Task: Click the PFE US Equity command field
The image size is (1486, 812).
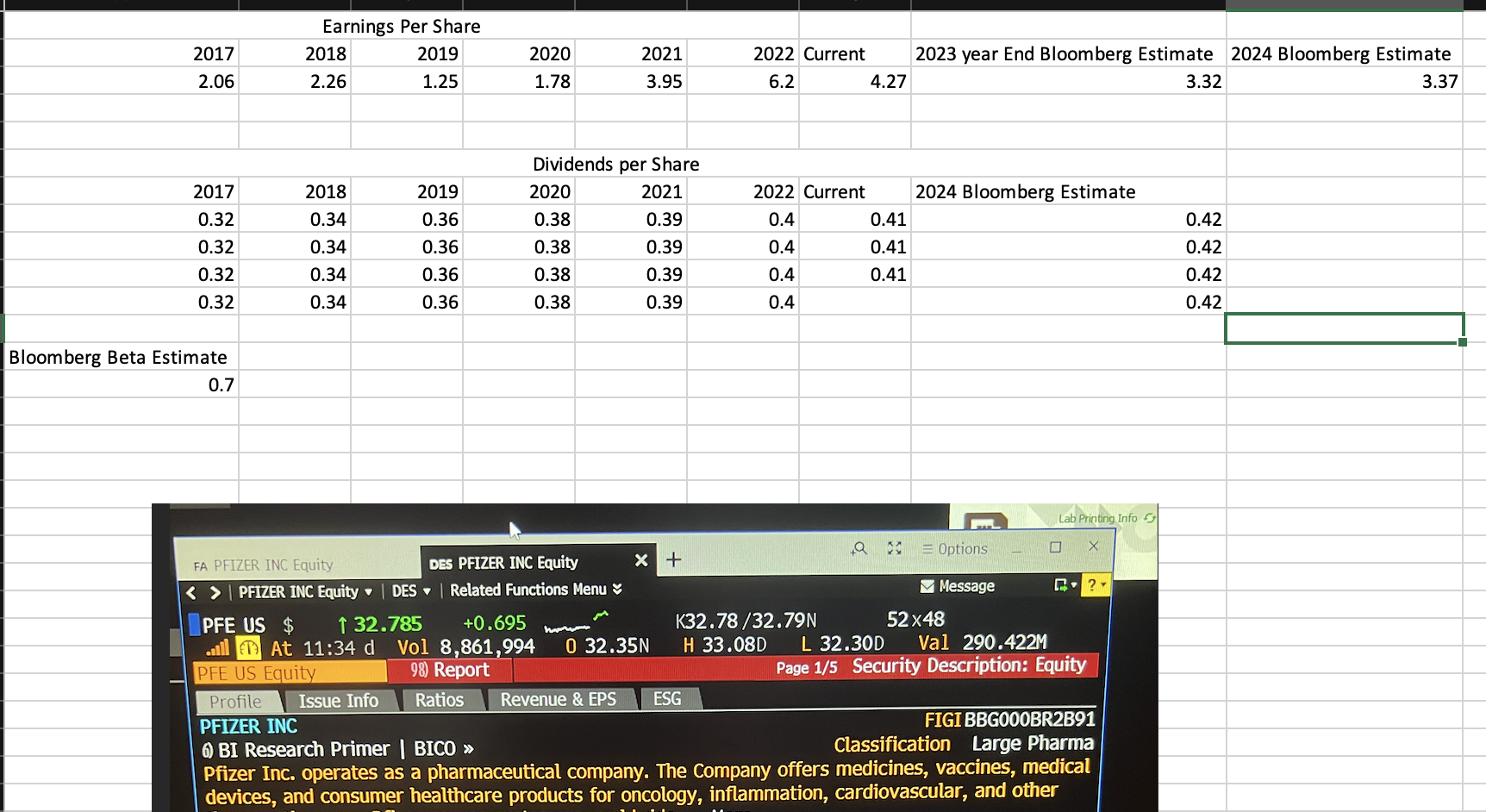Action: 290,672
